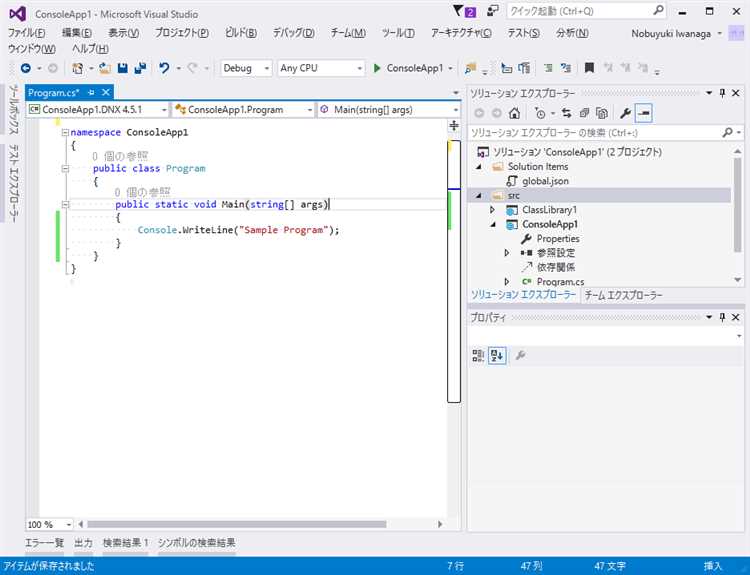This screenshot has width=750, height=575.
Task: Click the Navigate Backward arrow icon
Action: [25, 68]
